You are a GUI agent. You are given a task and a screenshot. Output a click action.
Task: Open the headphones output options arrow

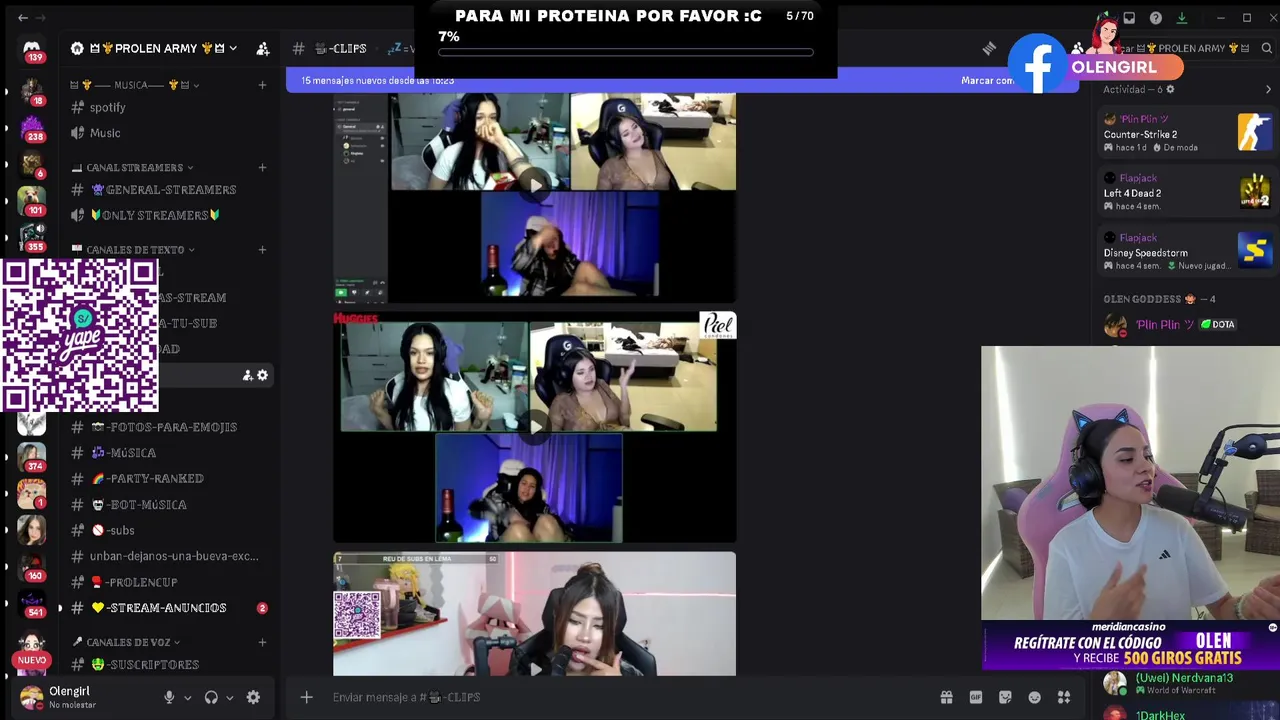(229, 697)
